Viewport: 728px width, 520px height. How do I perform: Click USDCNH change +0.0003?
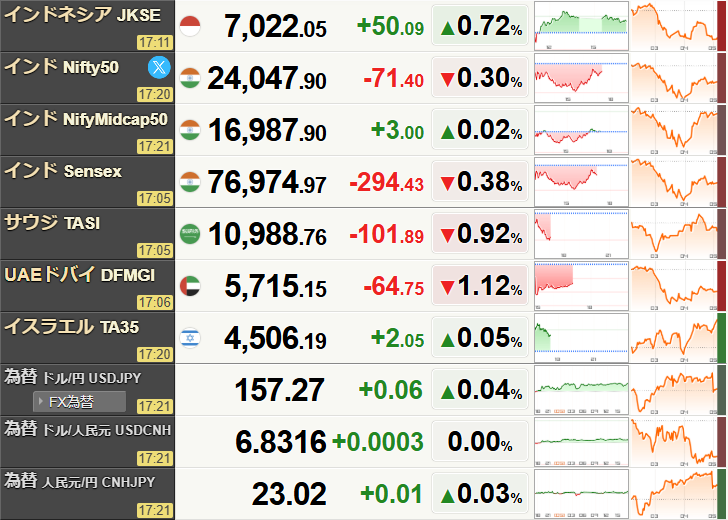[378, 442]
